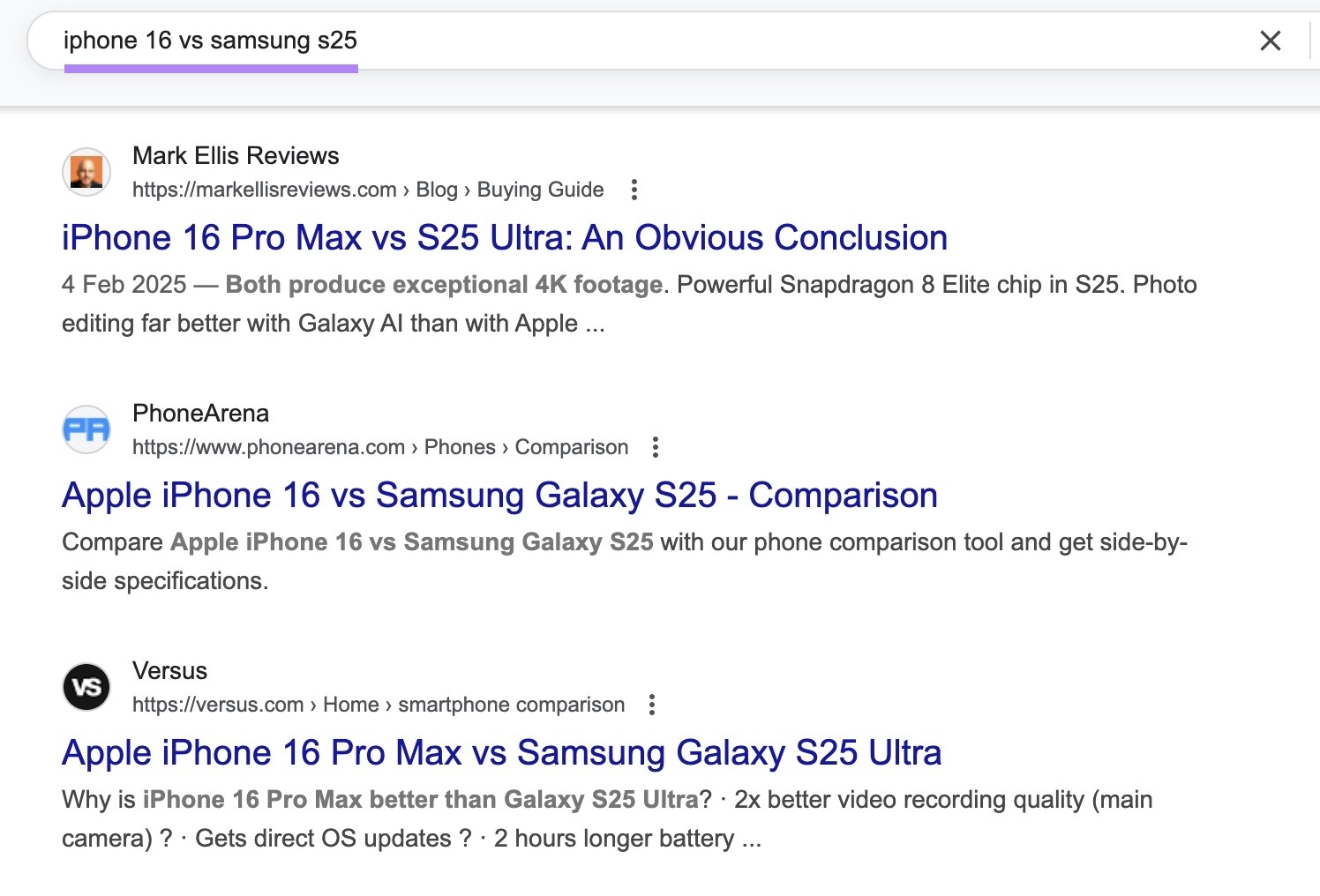Open the three-dot menu on the PhoneArena result

point(655,447)
